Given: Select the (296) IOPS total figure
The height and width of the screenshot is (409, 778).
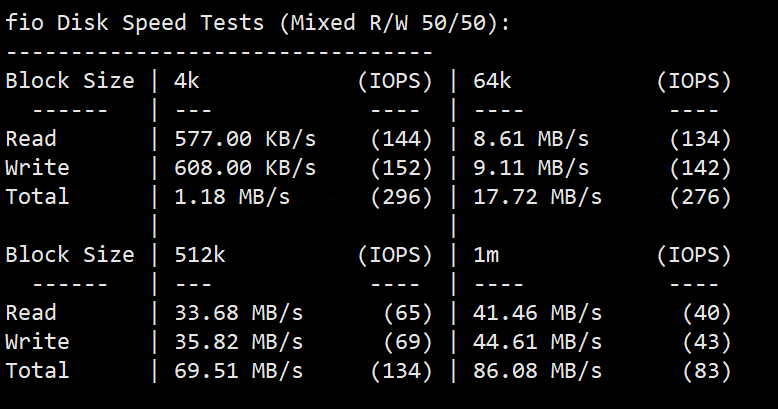Looking at the screenshot, I should (401, 197).
